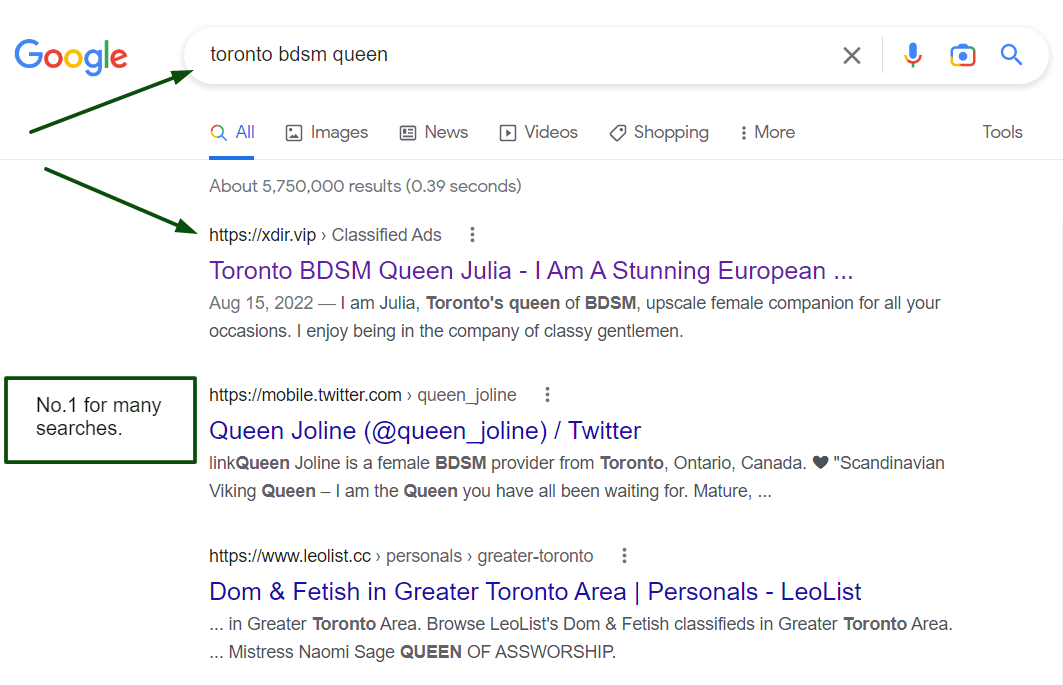Click the www.leolist.cc breadcrumb URL
The height and width of the screenshot is (685, 1063).
(289, 556)
